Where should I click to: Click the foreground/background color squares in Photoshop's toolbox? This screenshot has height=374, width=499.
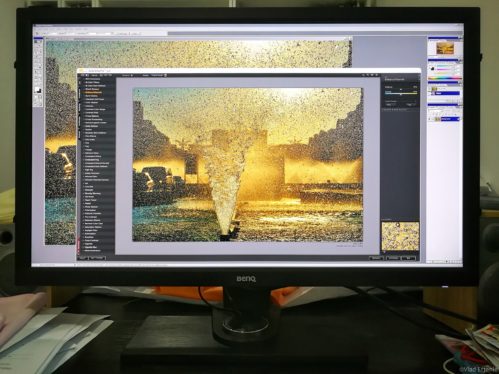pos(38,90)
